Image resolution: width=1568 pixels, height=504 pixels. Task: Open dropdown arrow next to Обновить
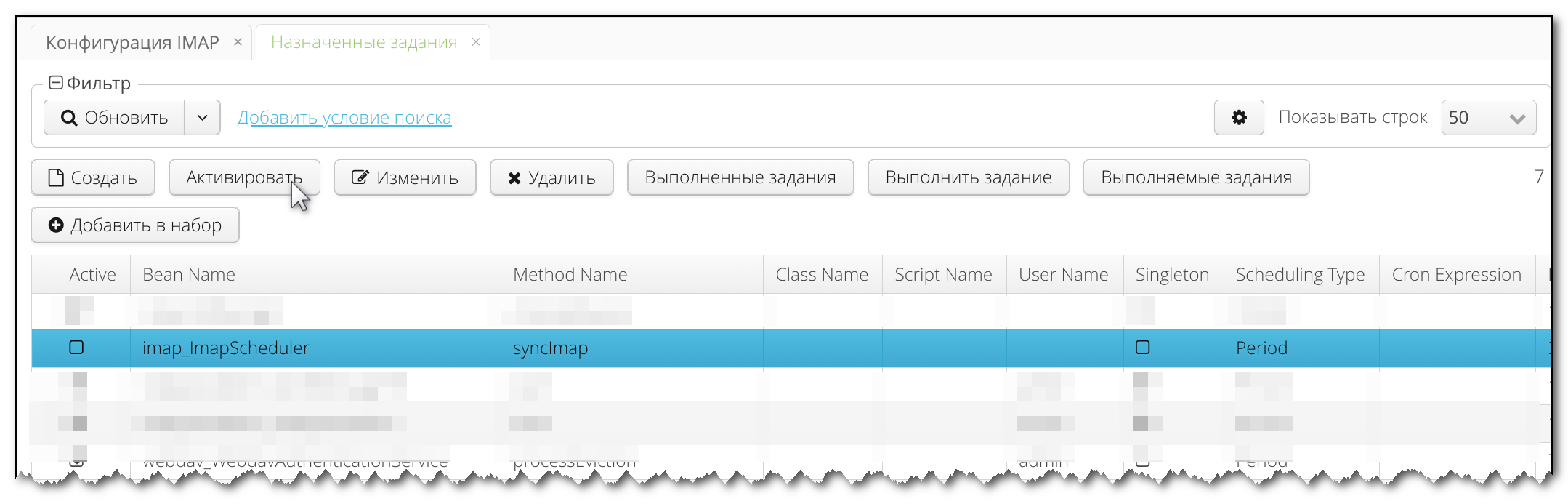tap(203, 118)
